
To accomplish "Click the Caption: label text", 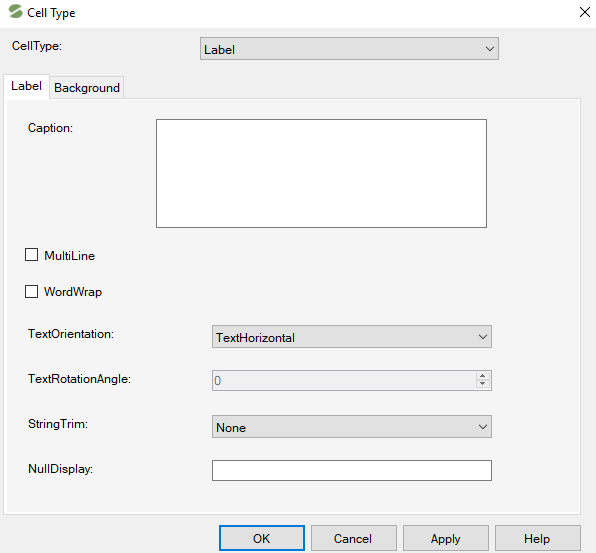I will coord(50,128).
